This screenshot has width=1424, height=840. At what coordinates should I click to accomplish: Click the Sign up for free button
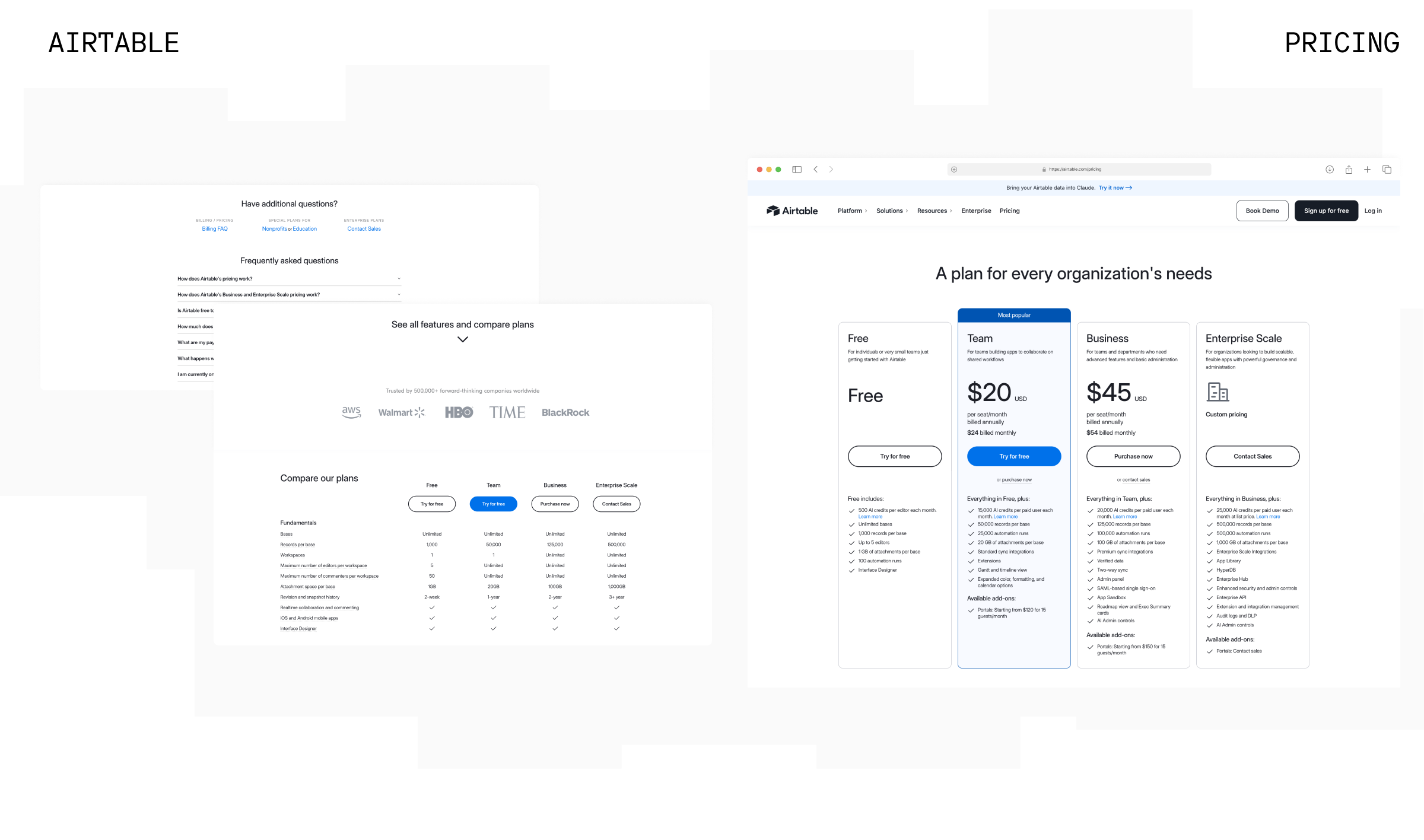click(1326, 211)
